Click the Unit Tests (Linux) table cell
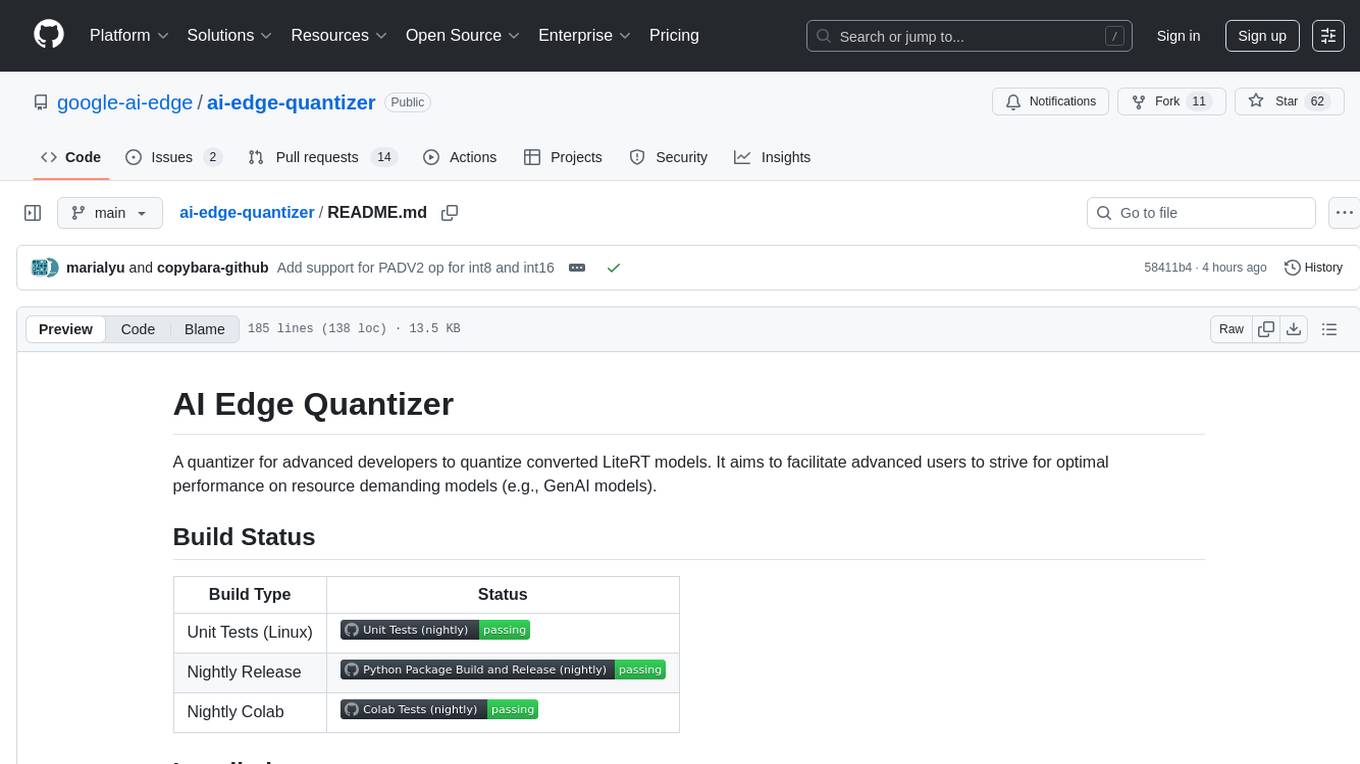Viewport: 1360px width, 764px height. [x=250, y=632]
